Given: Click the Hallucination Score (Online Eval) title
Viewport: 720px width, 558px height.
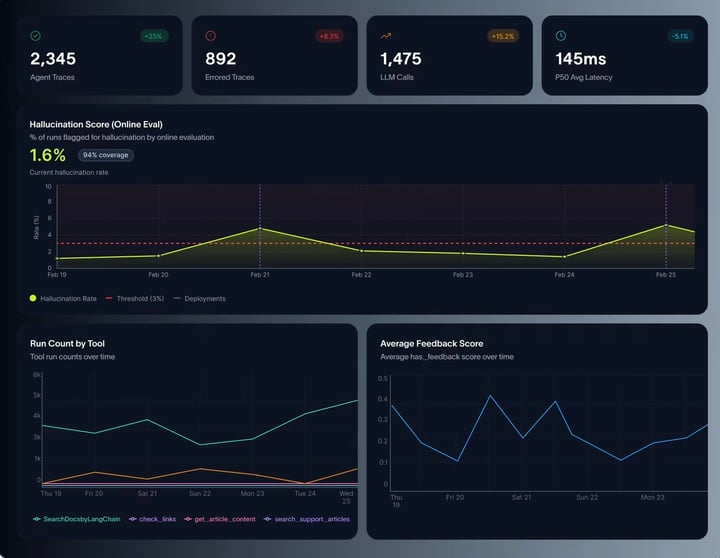Looking at the screenshot, I should tap(96, 124).
